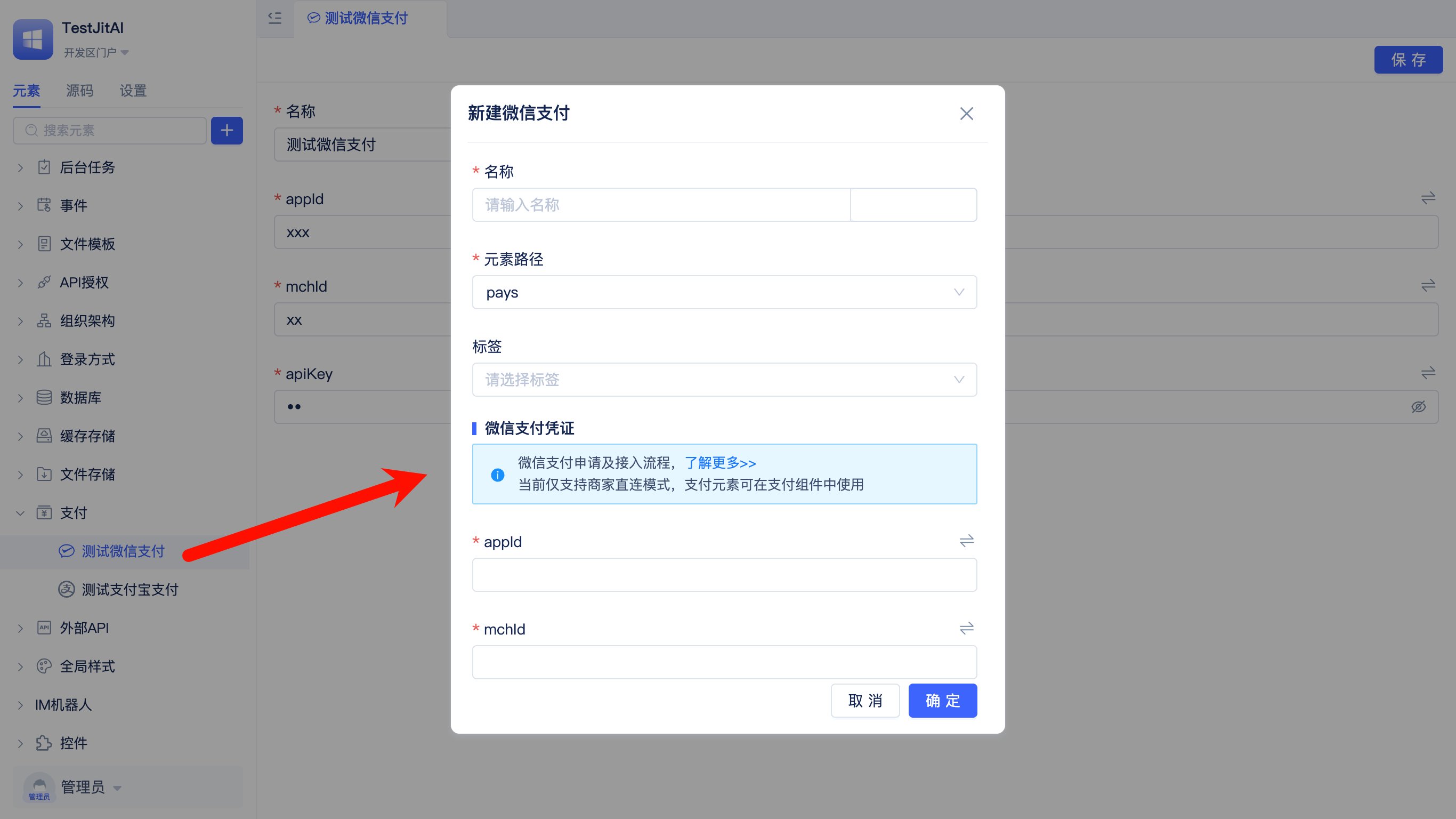1456x819 pixels.
Task: Expand the 控件 tree node
Action: click(x=20, y=743)
